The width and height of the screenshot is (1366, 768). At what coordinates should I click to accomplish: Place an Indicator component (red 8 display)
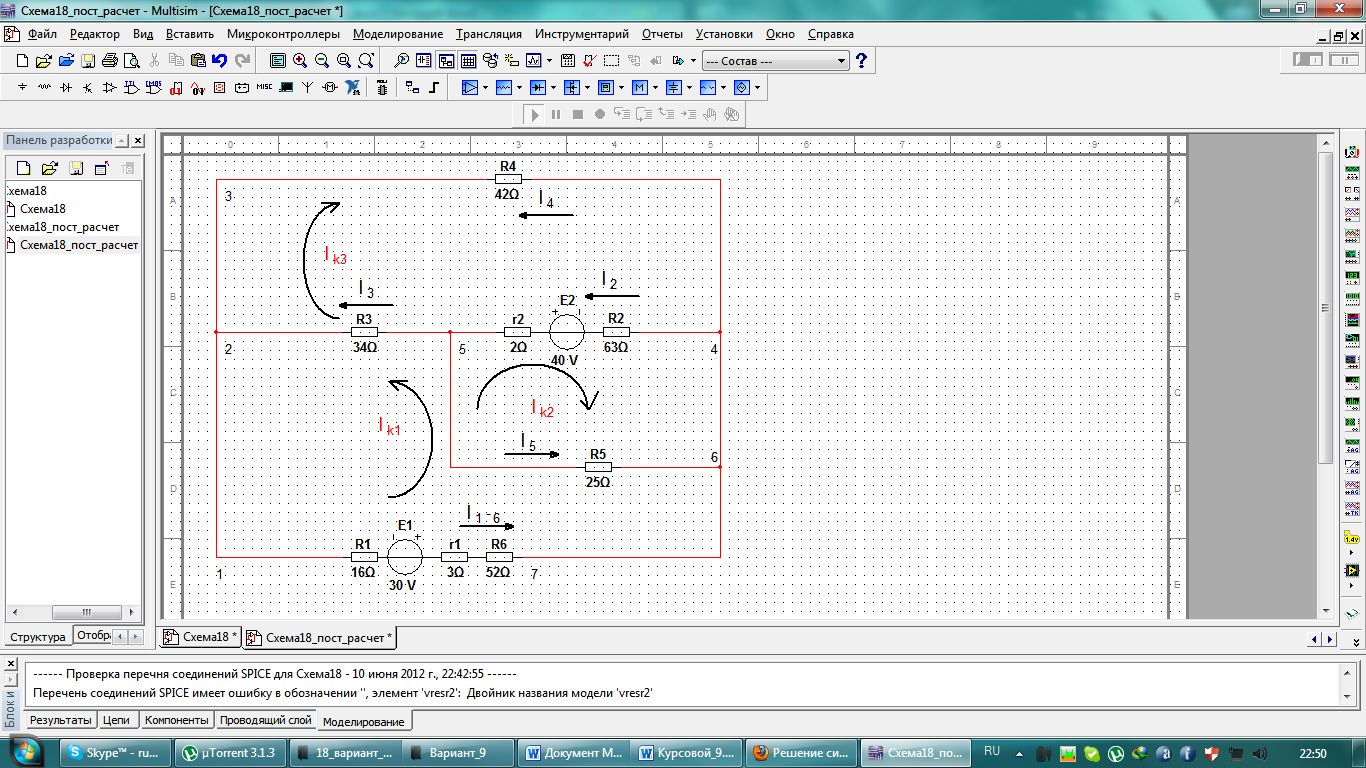click(219, 88)
